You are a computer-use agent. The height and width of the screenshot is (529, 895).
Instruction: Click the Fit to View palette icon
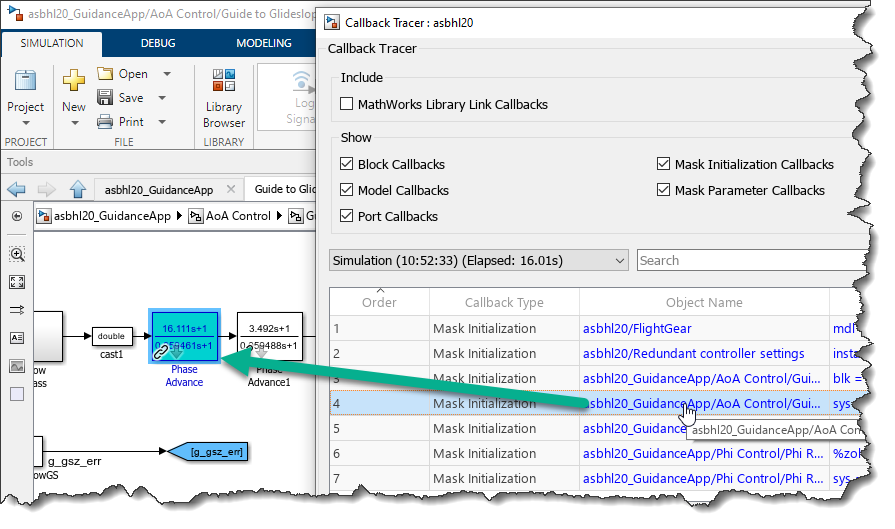[17, 282]
